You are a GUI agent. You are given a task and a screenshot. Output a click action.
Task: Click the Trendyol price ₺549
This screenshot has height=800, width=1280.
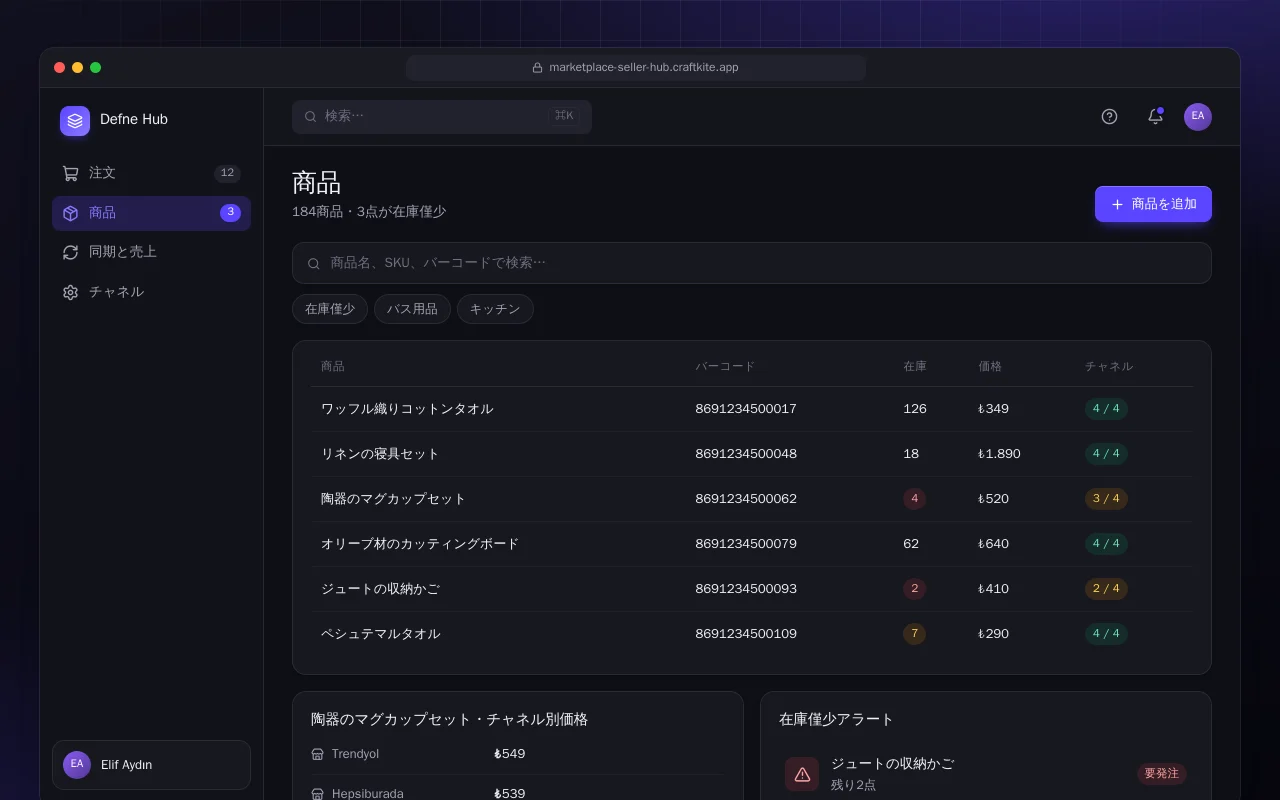coord(509,754)
